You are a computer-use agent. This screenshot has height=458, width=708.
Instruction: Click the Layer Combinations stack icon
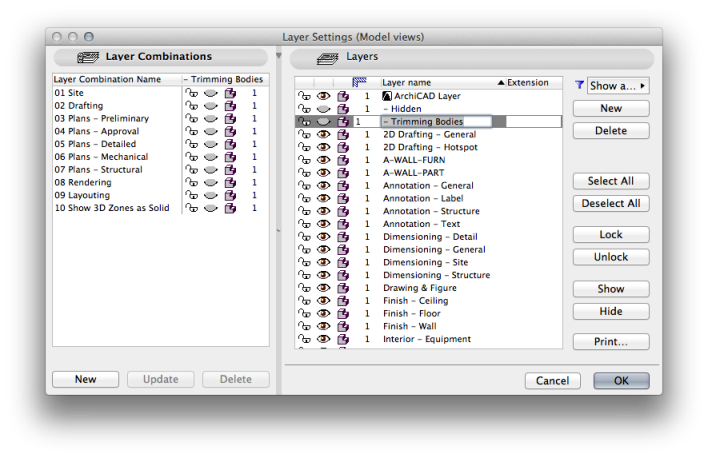[88, 57]
